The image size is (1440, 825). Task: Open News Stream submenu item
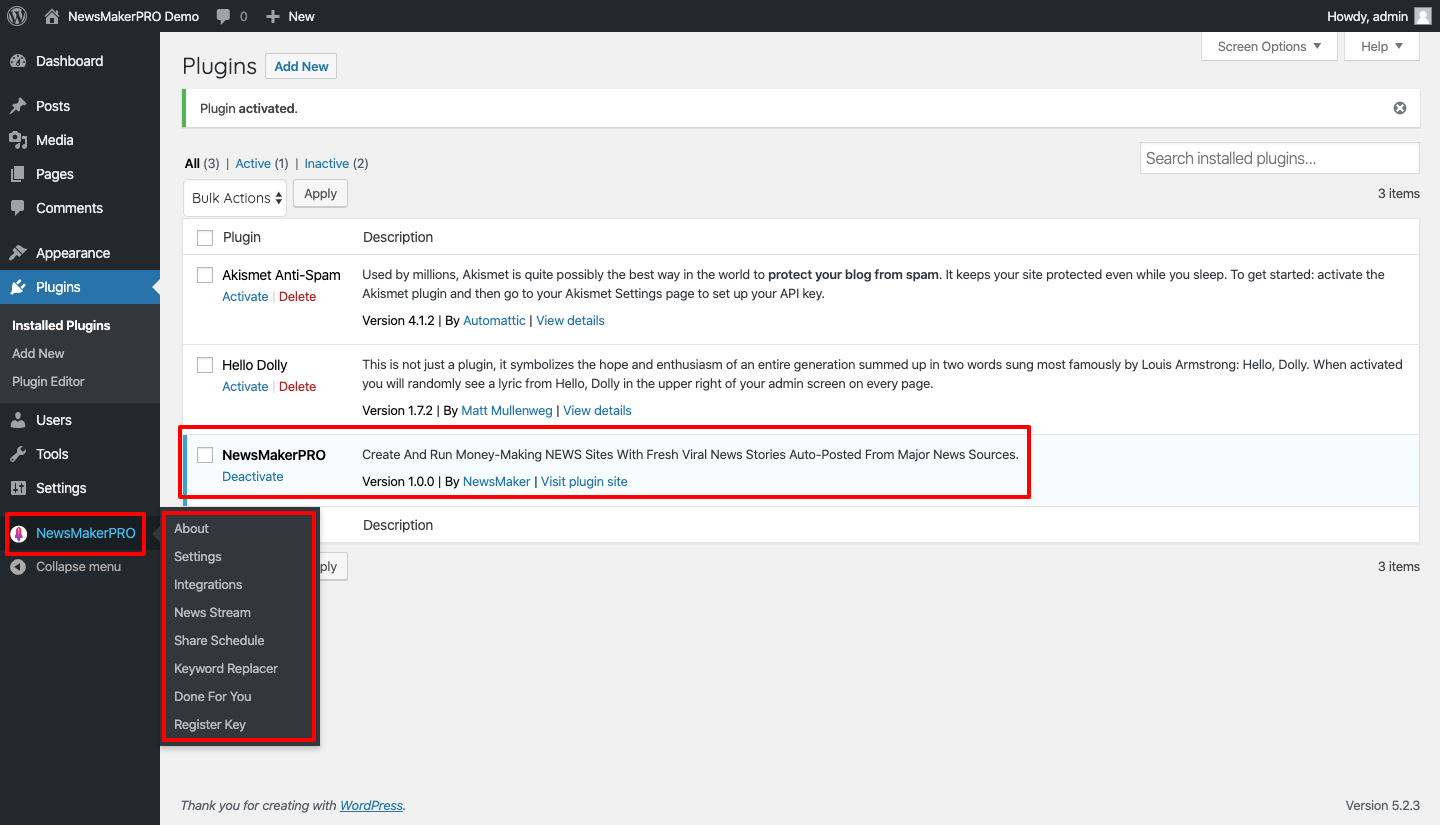(212, 612)
